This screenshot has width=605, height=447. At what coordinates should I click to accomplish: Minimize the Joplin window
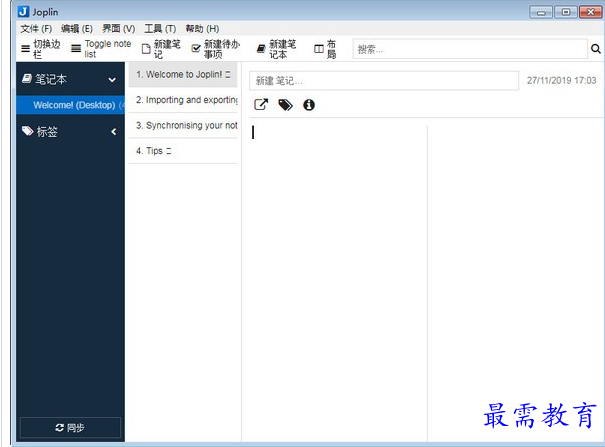point(541,12)
